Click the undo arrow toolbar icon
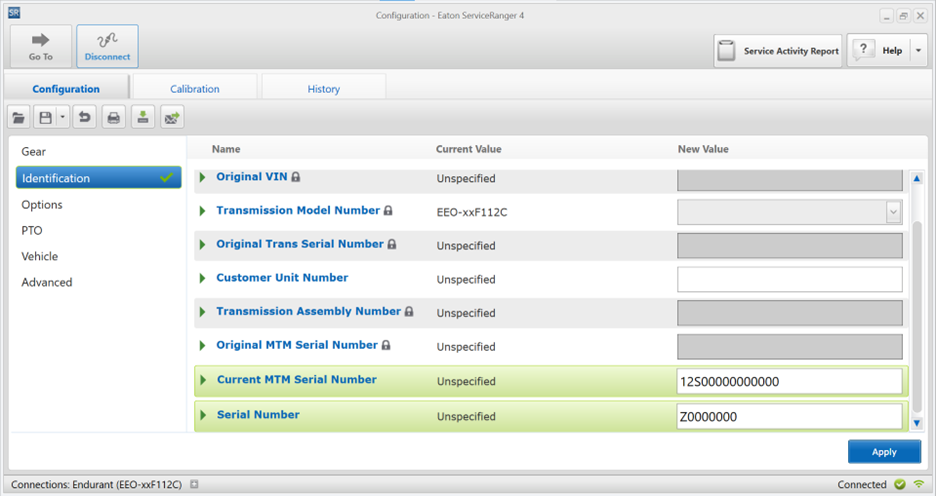 (x=85, y=118)
